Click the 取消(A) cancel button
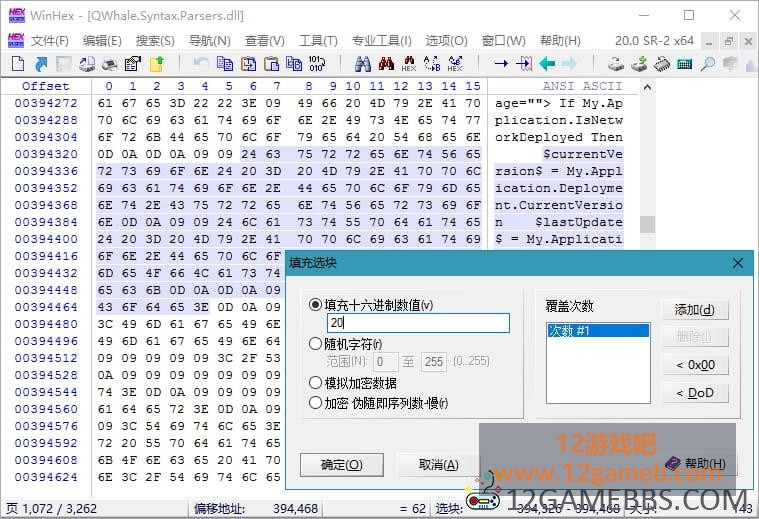759x519 pixels. [x=438, y=465]
